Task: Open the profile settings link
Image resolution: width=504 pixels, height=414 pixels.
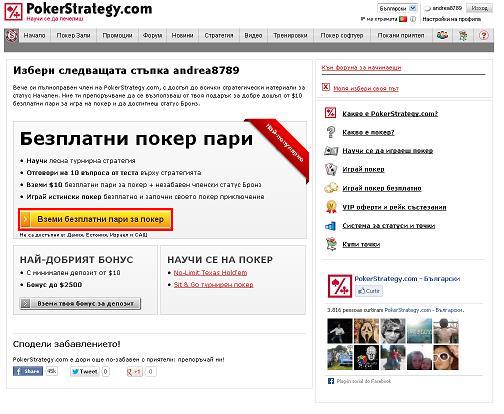Action: 451,19
